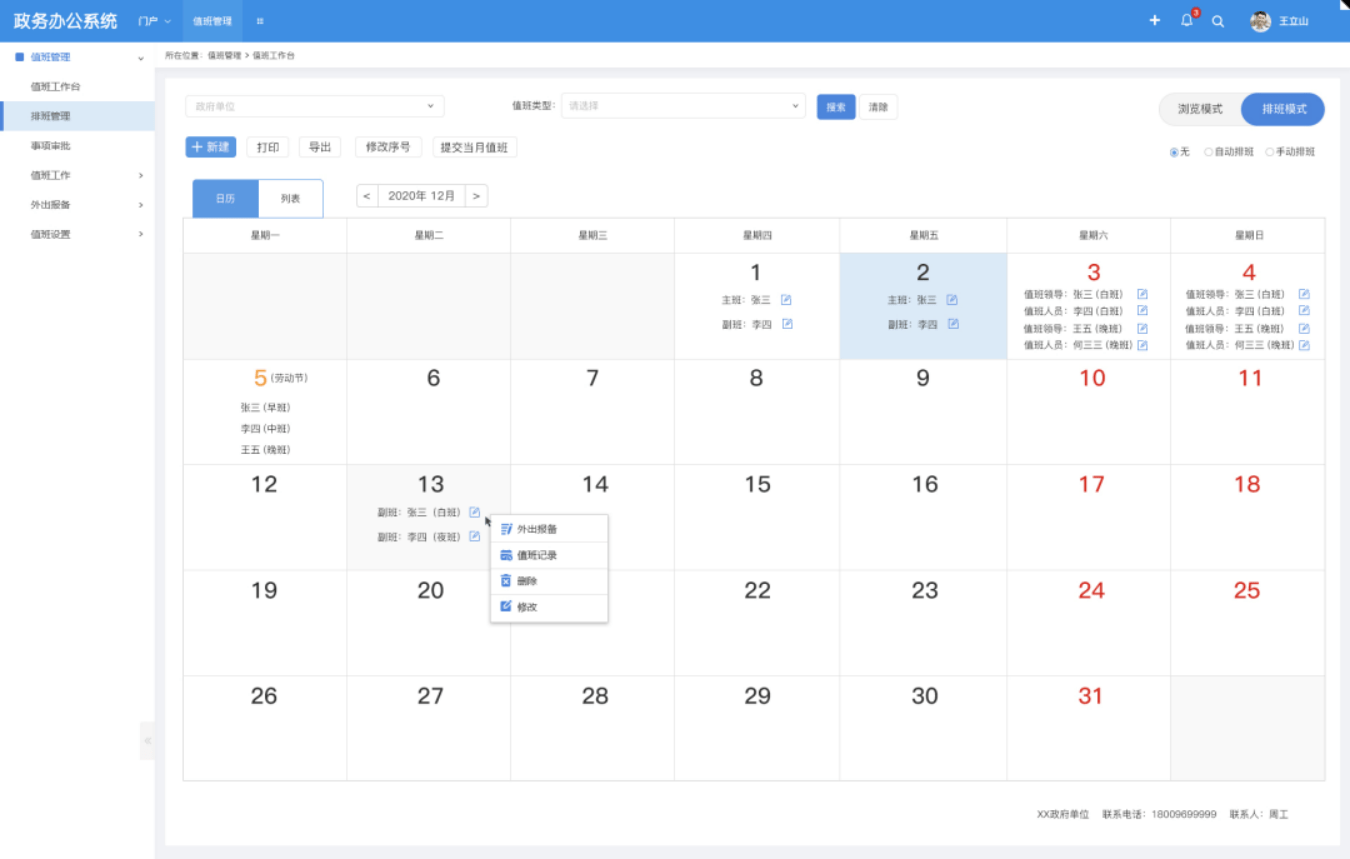Click edit icon beside 主班 张三 on day 1

click(786, 300)
